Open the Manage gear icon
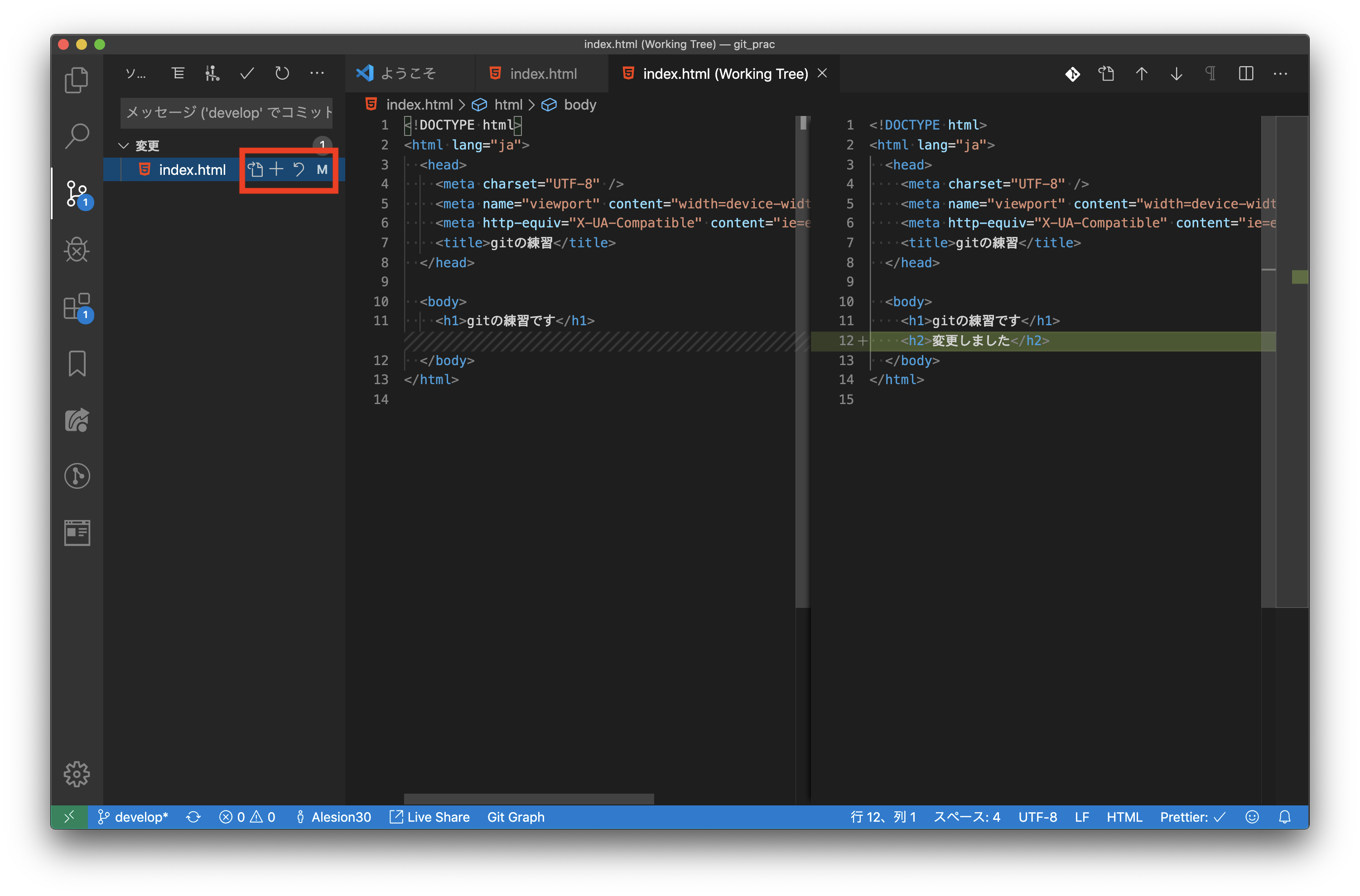1360x896 pixels. pos(77,774)
